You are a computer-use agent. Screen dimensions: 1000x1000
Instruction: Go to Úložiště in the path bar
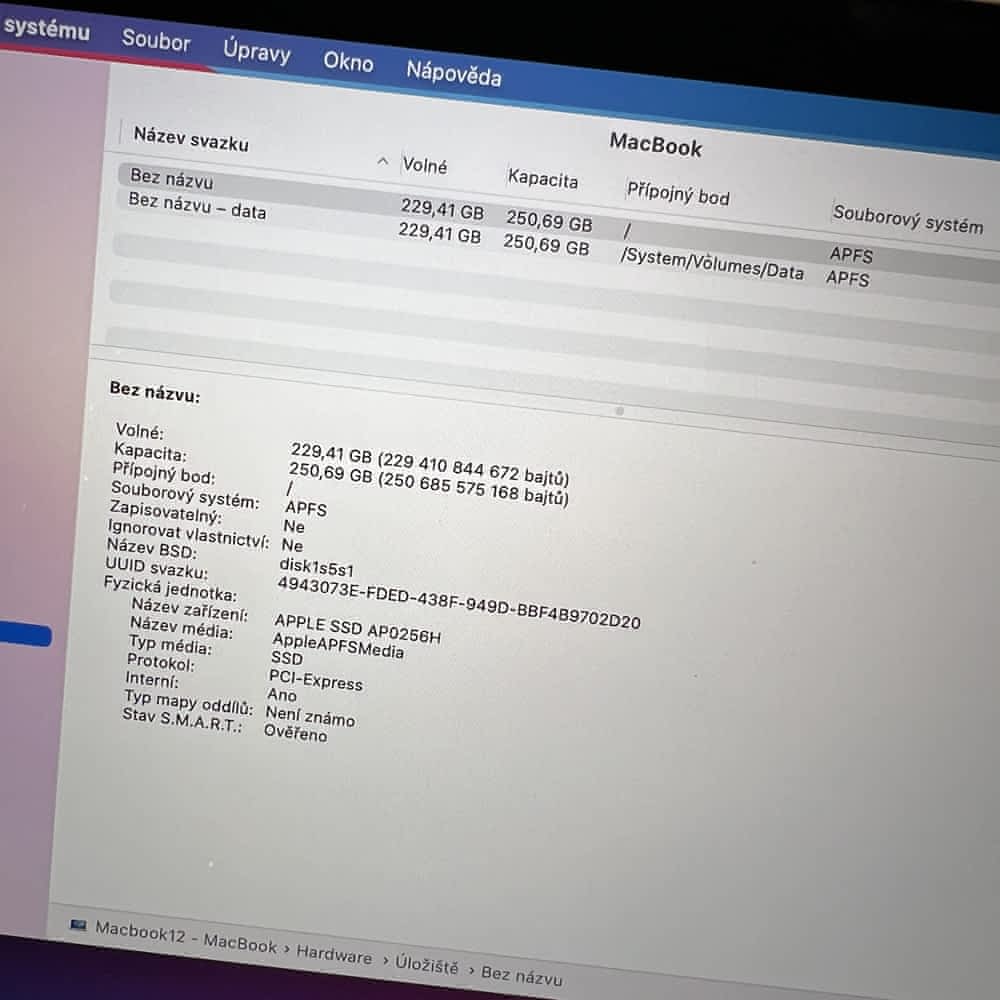point(427,964)
